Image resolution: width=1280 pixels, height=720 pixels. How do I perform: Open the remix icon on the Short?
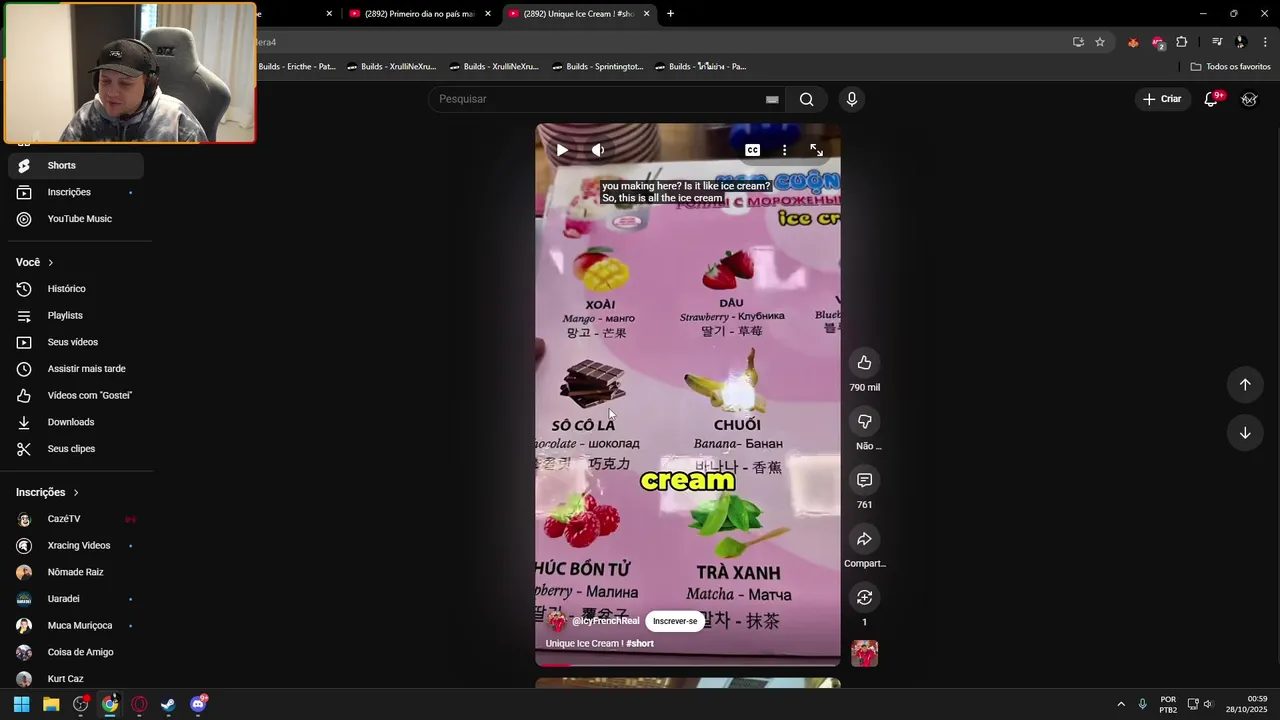pyautogui.click(x=864, y=597)
